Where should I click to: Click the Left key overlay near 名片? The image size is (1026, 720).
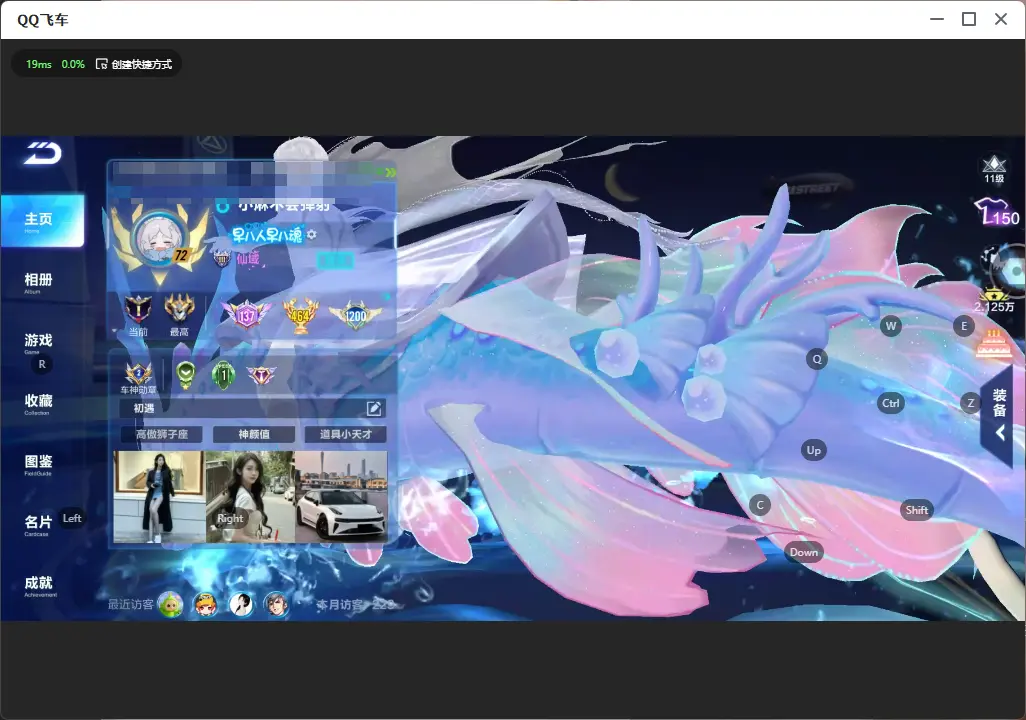tap(72, 518)
